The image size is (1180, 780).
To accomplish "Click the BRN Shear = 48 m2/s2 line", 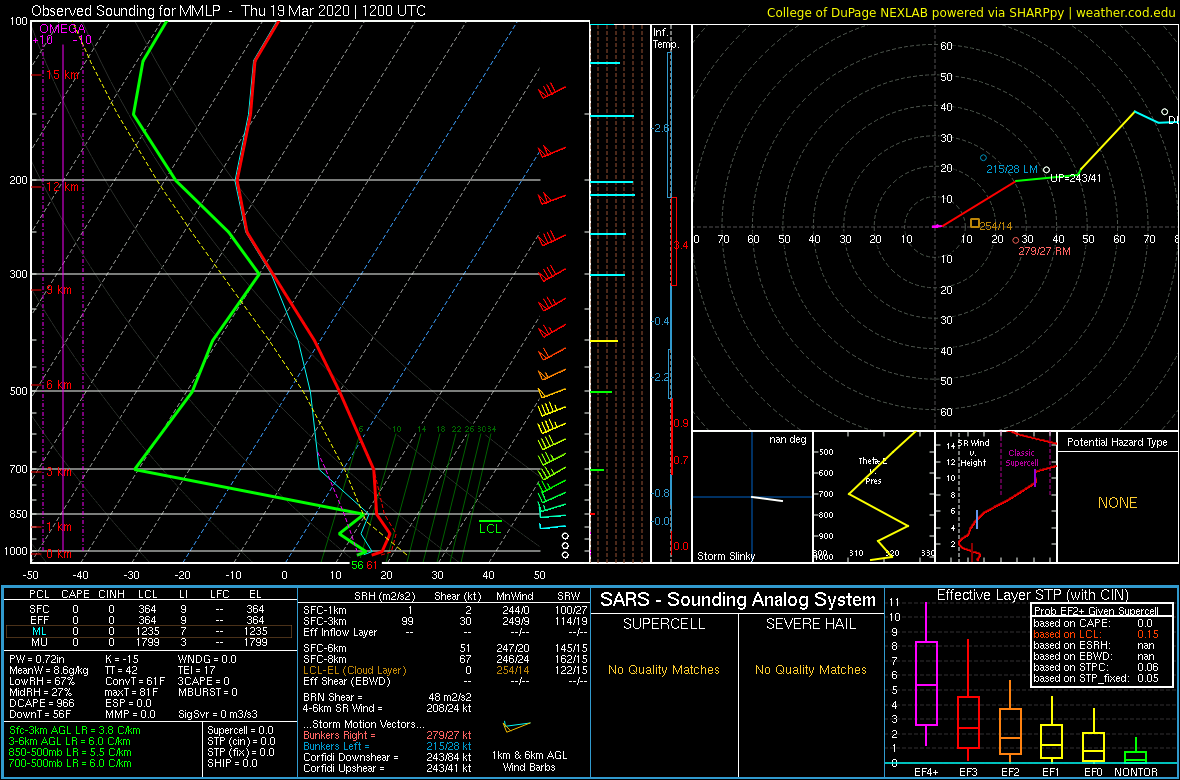I will coord(388,696).
